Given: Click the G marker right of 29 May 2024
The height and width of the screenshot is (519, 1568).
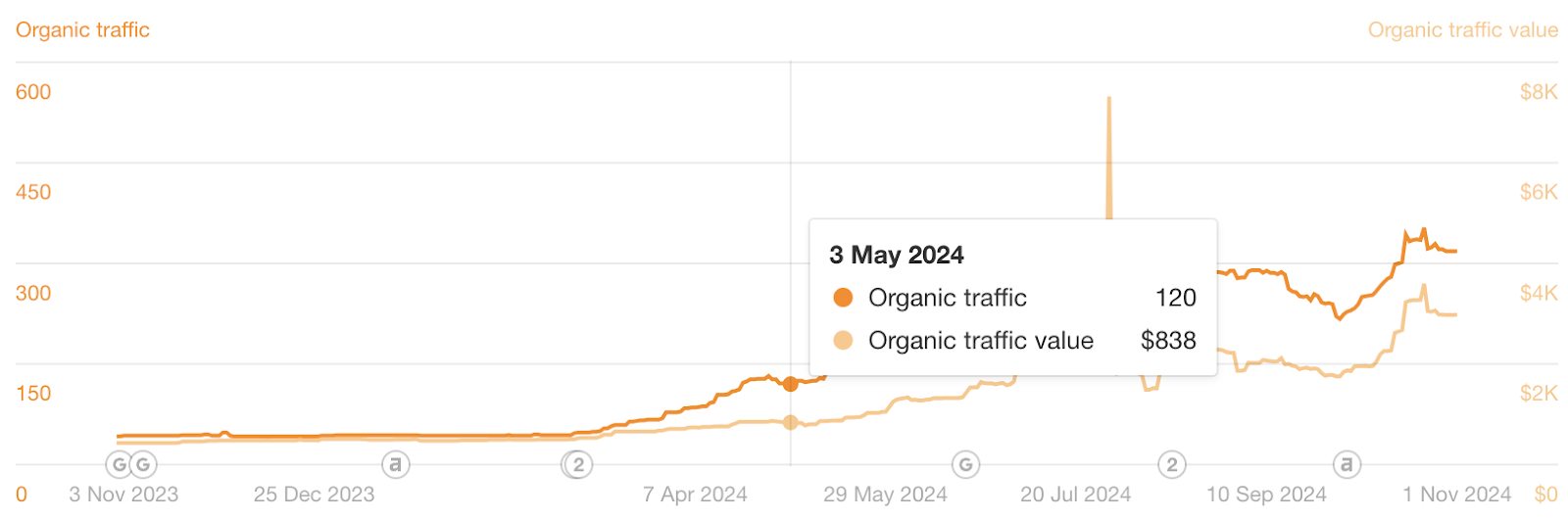Looking at the screenshot, I should click(965, 464).
